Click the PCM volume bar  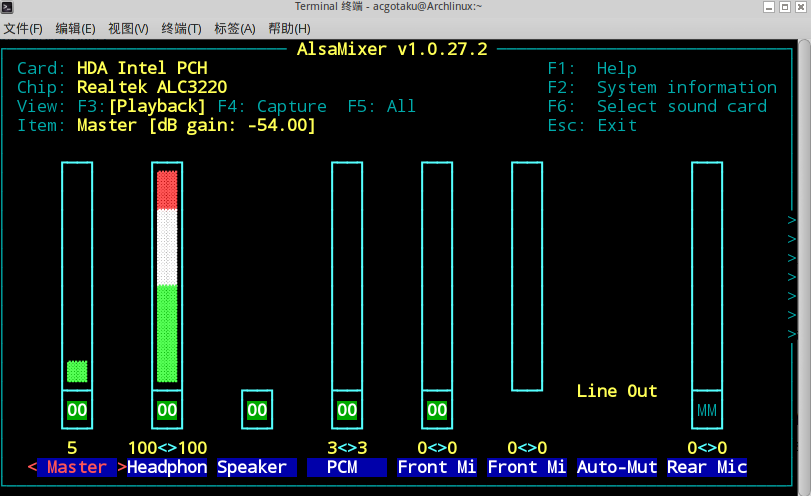tap(347, 276)
